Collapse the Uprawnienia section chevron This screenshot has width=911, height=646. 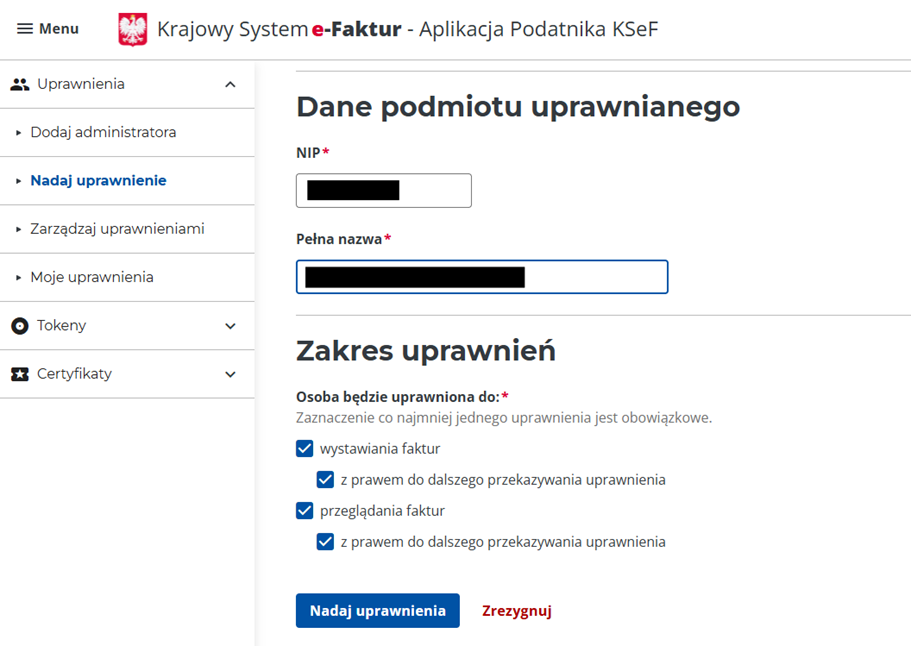click(231, 85)
